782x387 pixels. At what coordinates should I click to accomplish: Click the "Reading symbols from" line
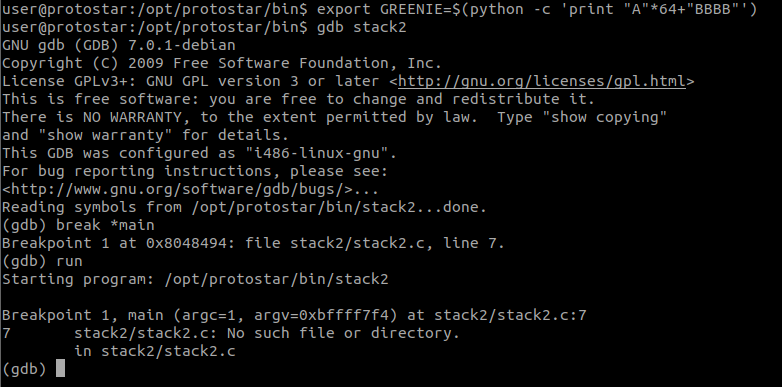(x=244, y=207)
